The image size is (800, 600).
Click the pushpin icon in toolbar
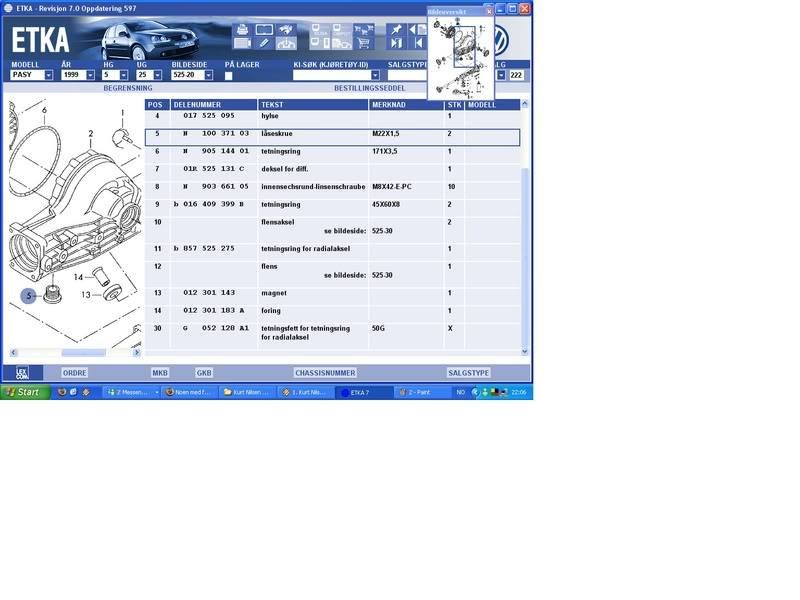pos(396,30)
